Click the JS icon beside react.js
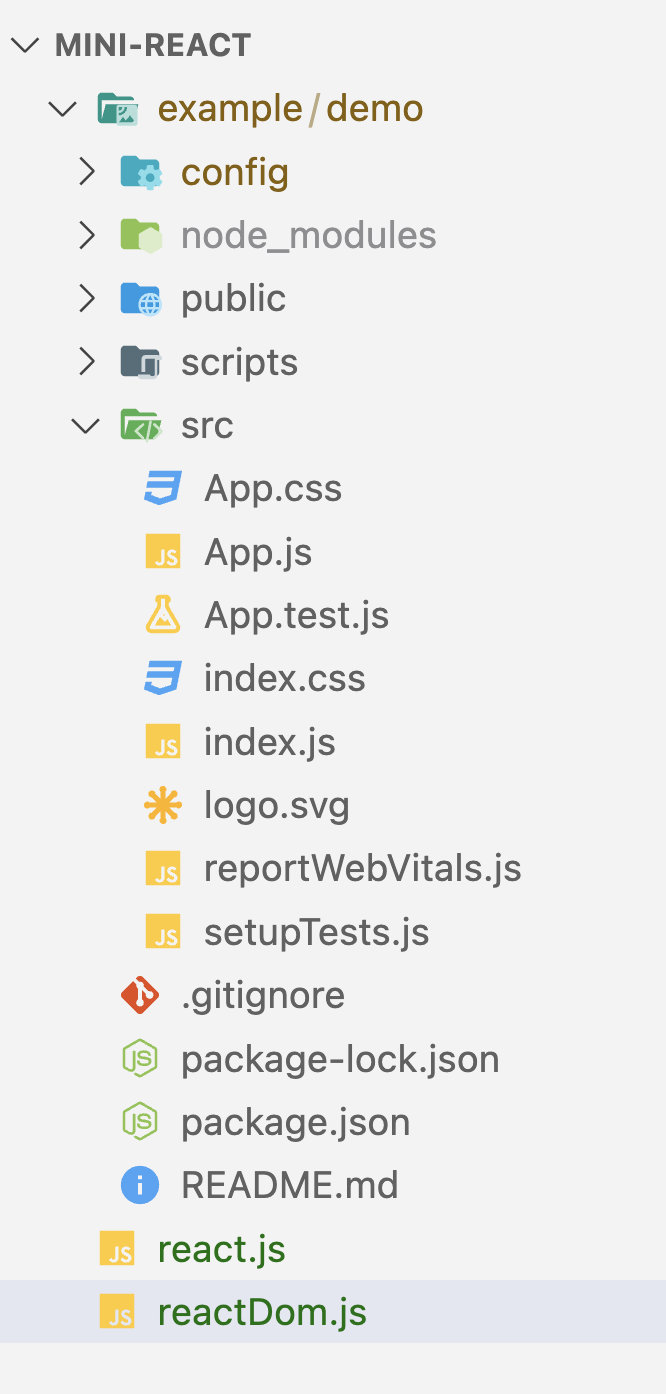Image resolution: width=666 pixels, height=1394 pixels. click(x=117, y=1250)
